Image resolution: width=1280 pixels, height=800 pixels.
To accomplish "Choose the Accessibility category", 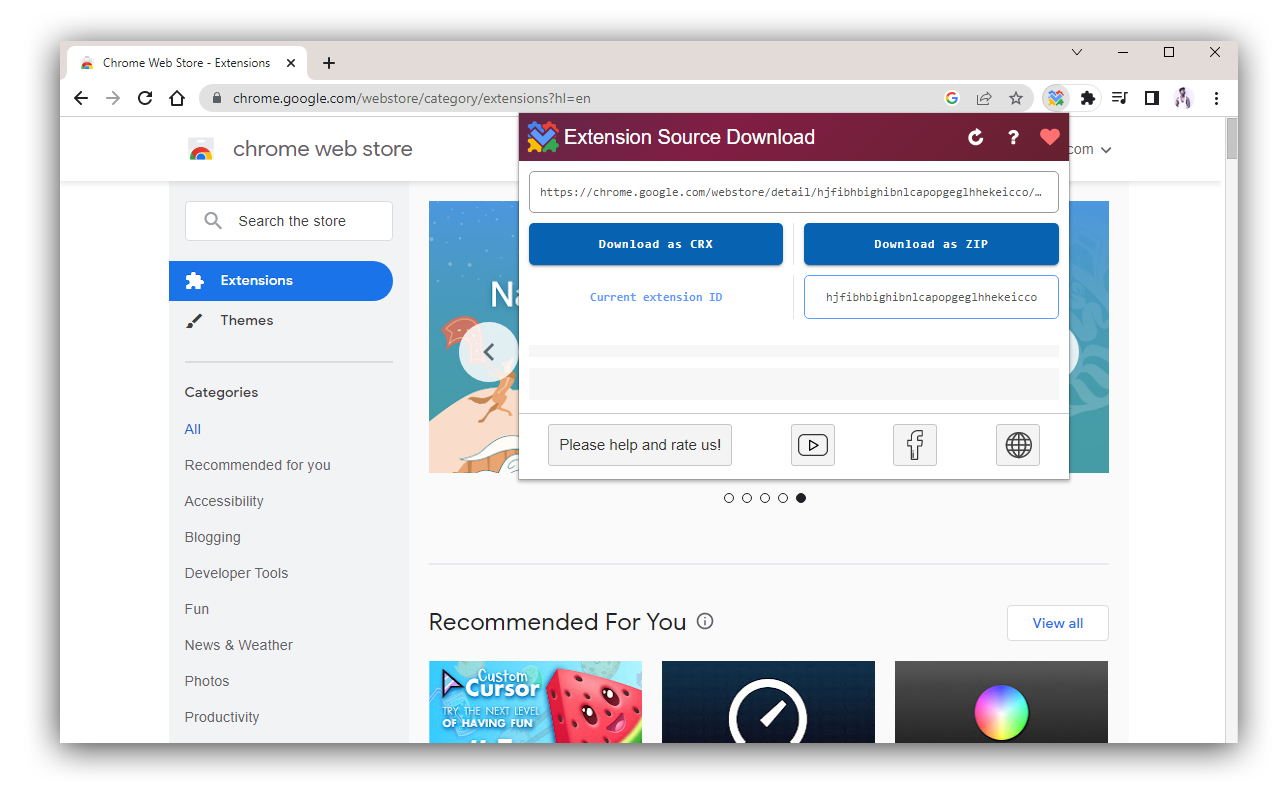I will pyautogui.click(x=224, y=501).
